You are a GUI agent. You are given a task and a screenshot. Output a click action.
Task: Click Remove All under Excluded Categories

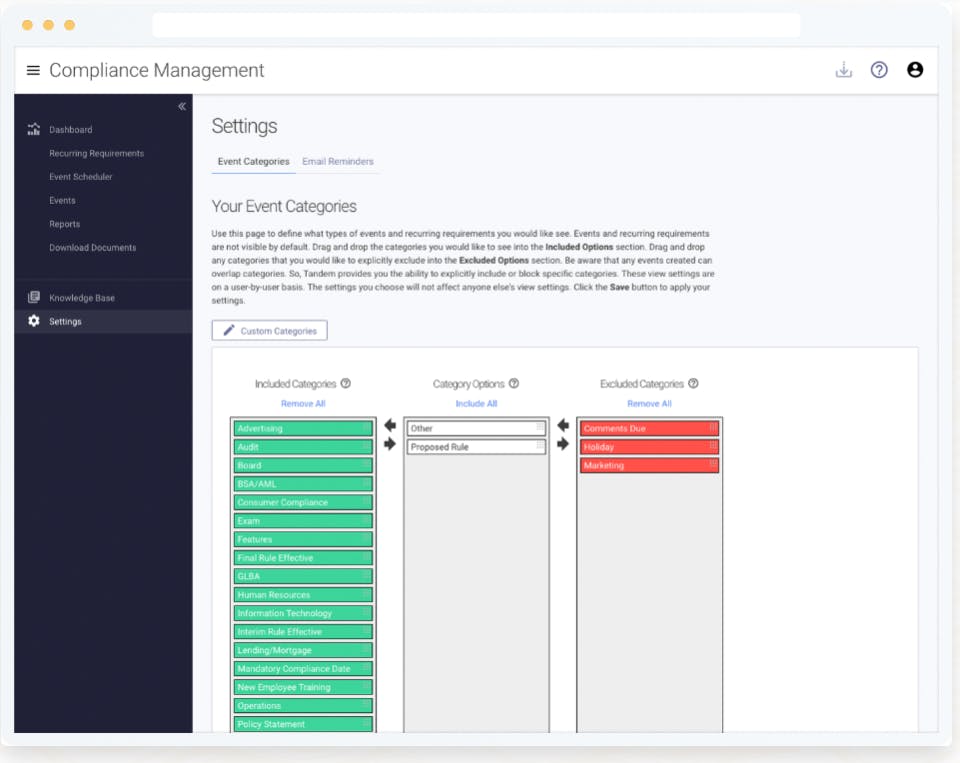(649, 404)
